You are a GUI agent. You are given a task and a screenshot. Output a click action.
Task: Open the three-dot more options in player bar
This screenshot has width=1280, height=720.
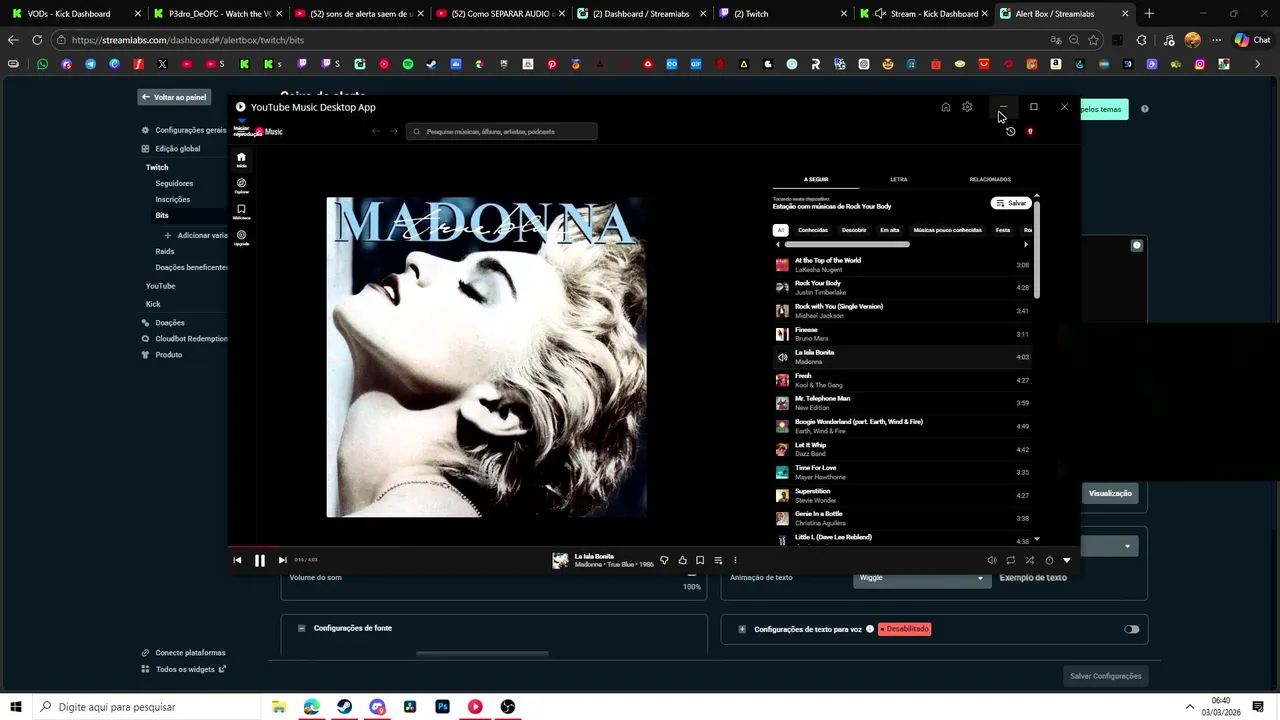point(735,560)
